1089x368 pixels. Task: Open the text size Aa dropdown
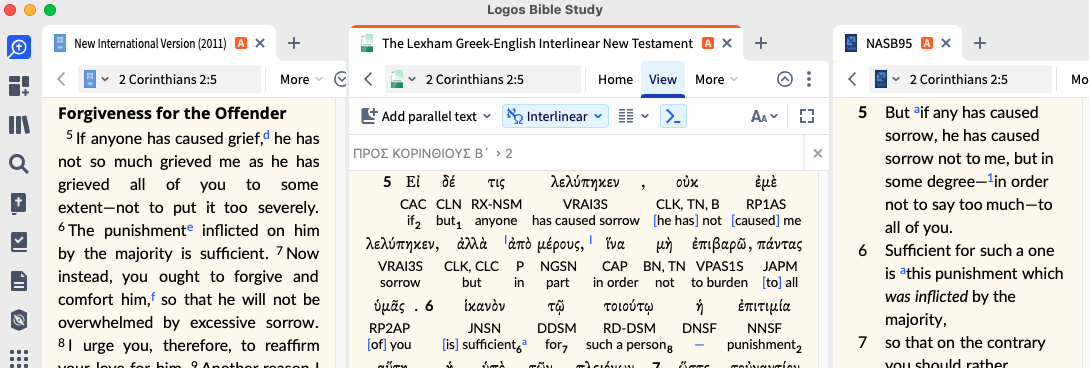tap(764, 117)
